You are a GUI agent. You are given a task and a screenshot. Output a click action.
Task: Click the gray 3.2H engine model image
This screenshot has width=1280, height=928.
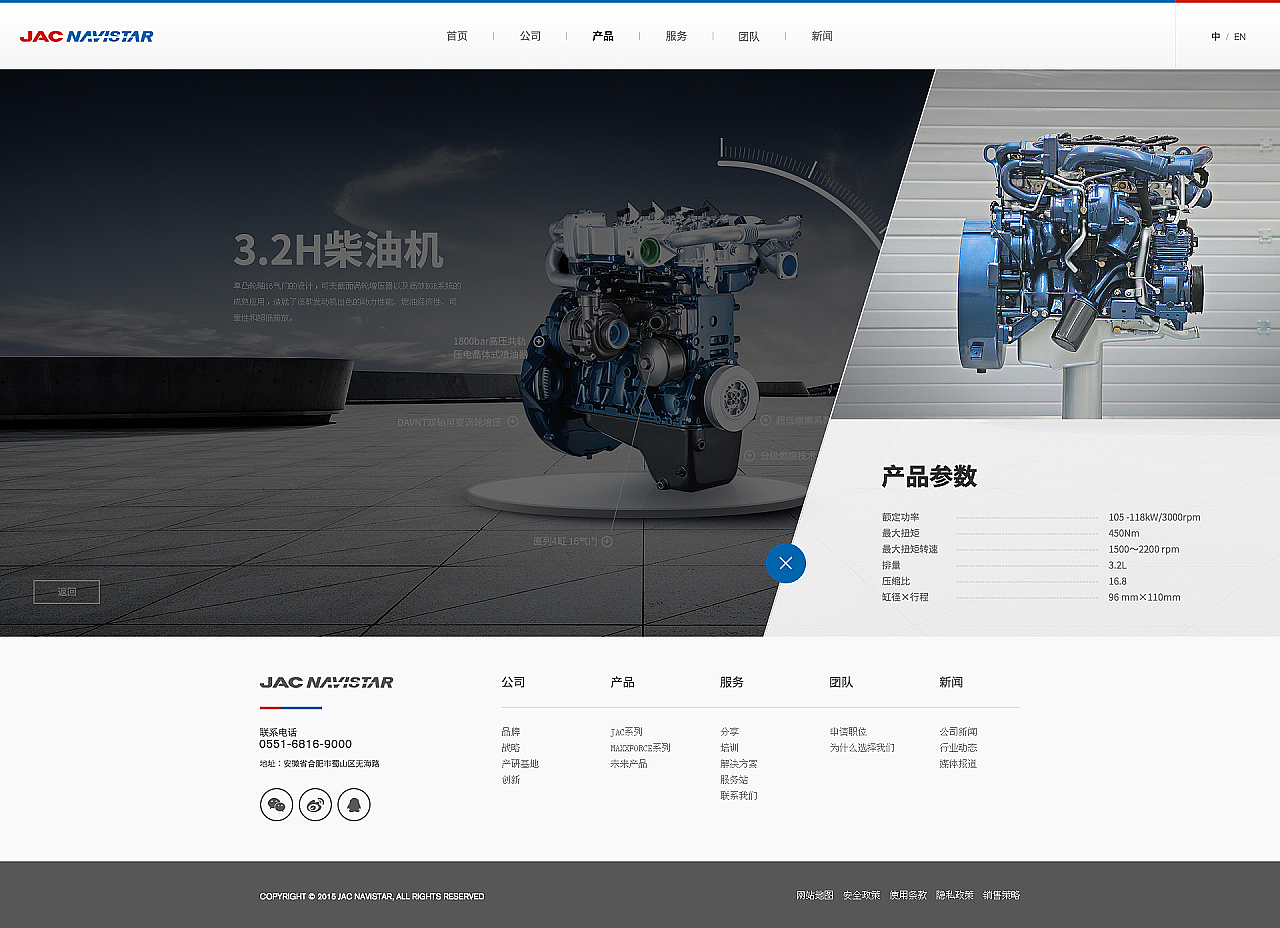660,345
